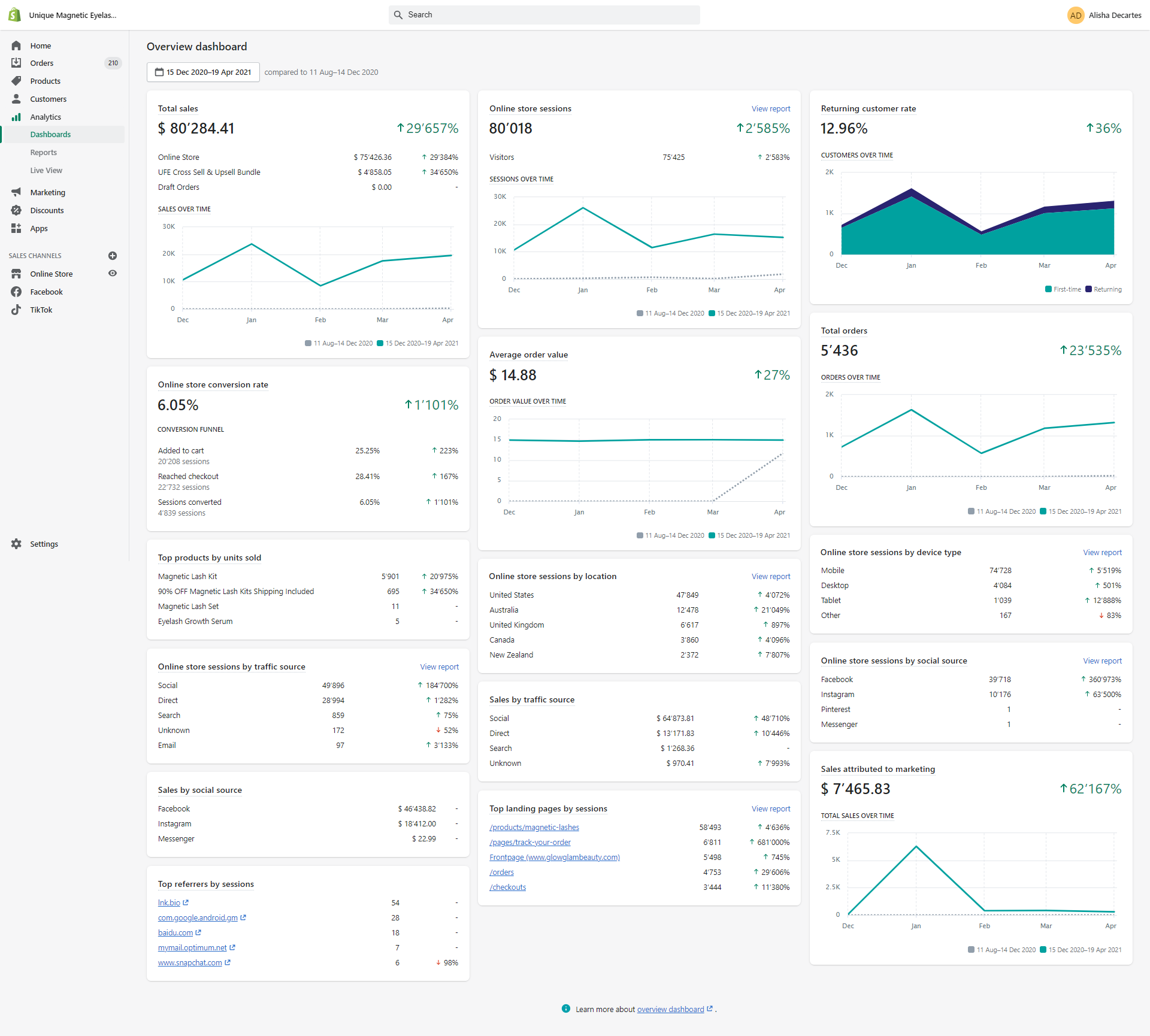This screenshot has height=1036, width=1150.
Task: Open the /products/magnetic-lashes landing page link
Action: tap(534, 828)
